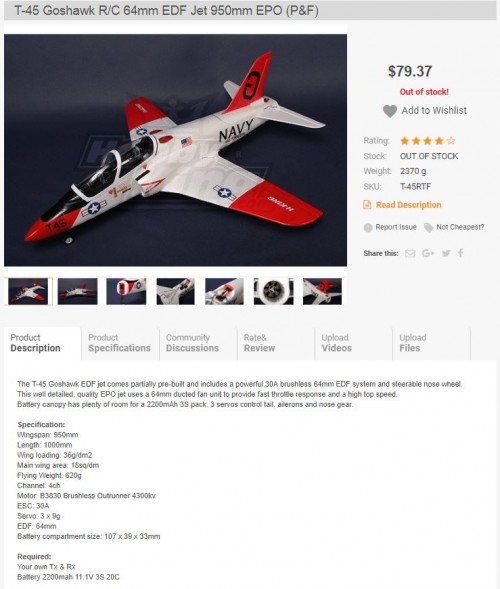Share on Facebook icon
Viewport: 500px width, 589px height.
pyautogui.click(x=461, y=253)
